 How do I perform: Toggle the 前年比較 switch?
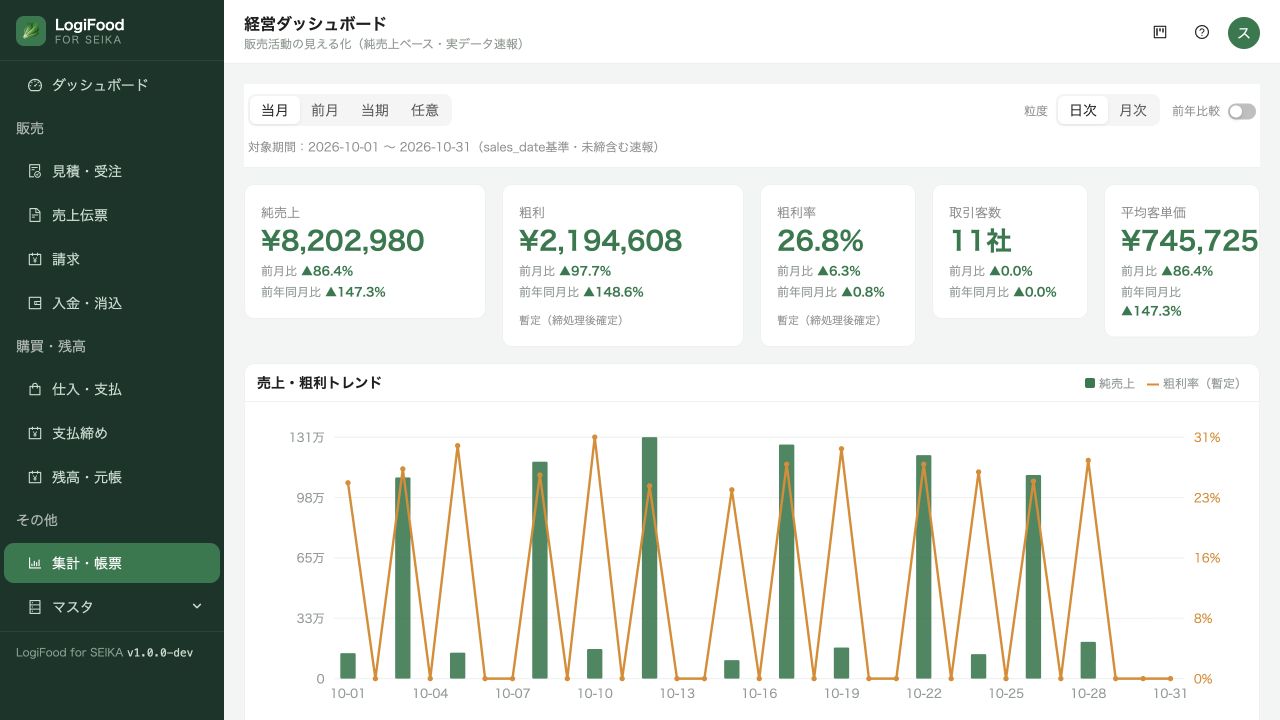tap(1242, 111)
